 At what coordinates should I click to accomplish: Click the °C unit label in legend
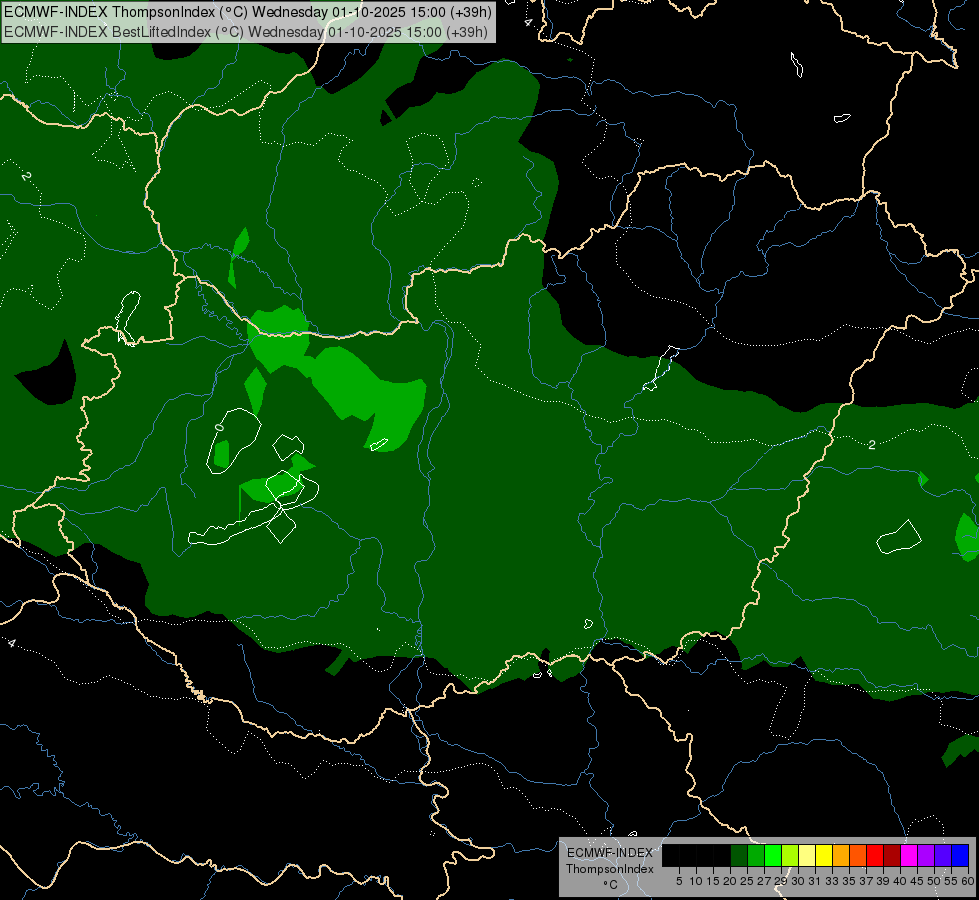point(610,885)
